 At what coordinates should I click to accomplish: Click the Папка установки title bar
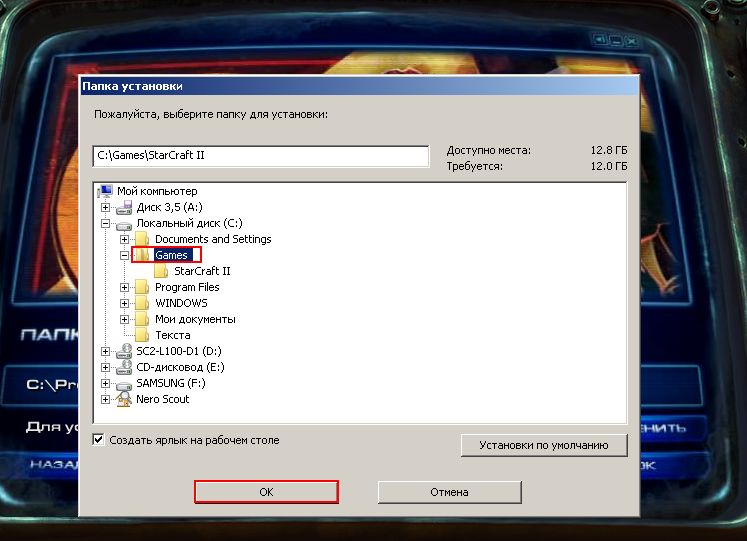pos(359,86)
